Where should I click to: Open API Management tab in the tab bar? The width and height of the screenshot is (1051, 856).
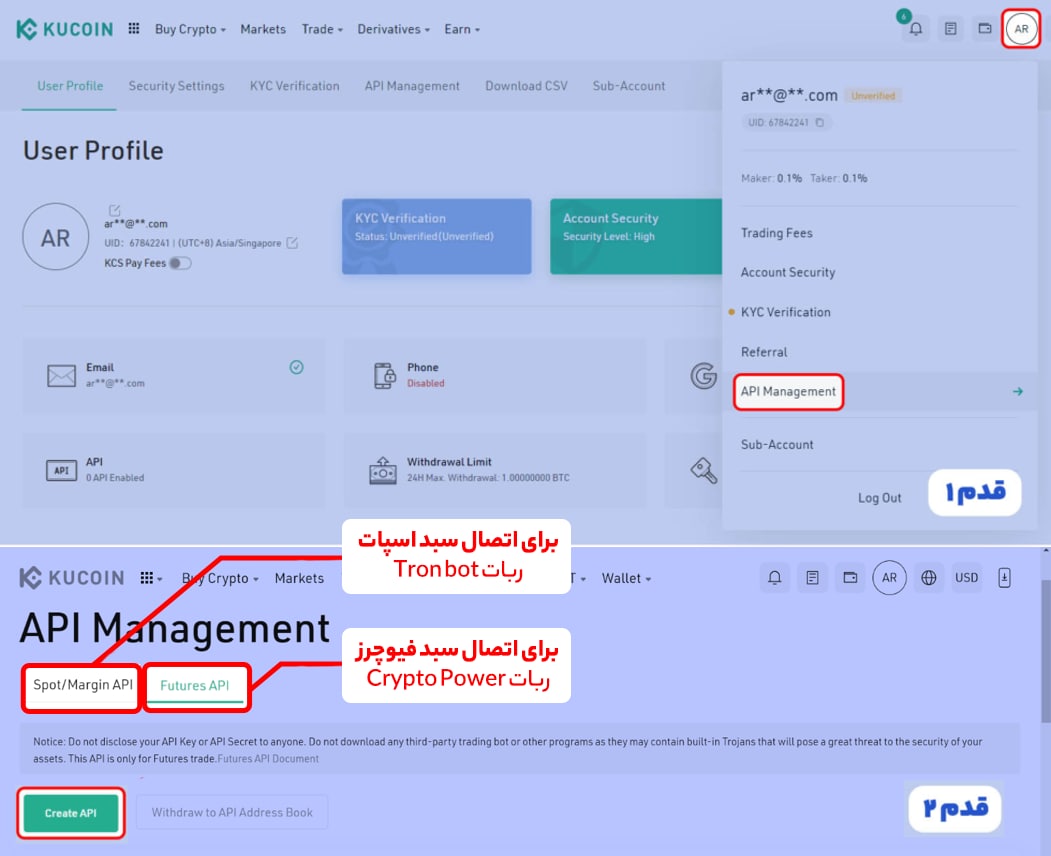click(x=412, y=86)
